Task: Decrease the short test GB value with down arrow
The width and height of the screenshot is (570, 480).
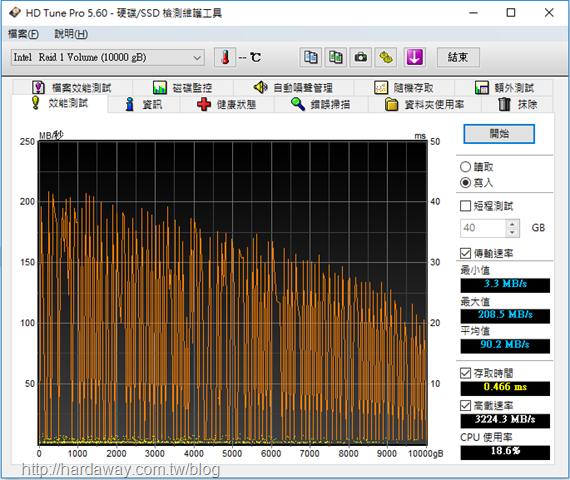Action: pyautogui.click(x=512, y=232)
